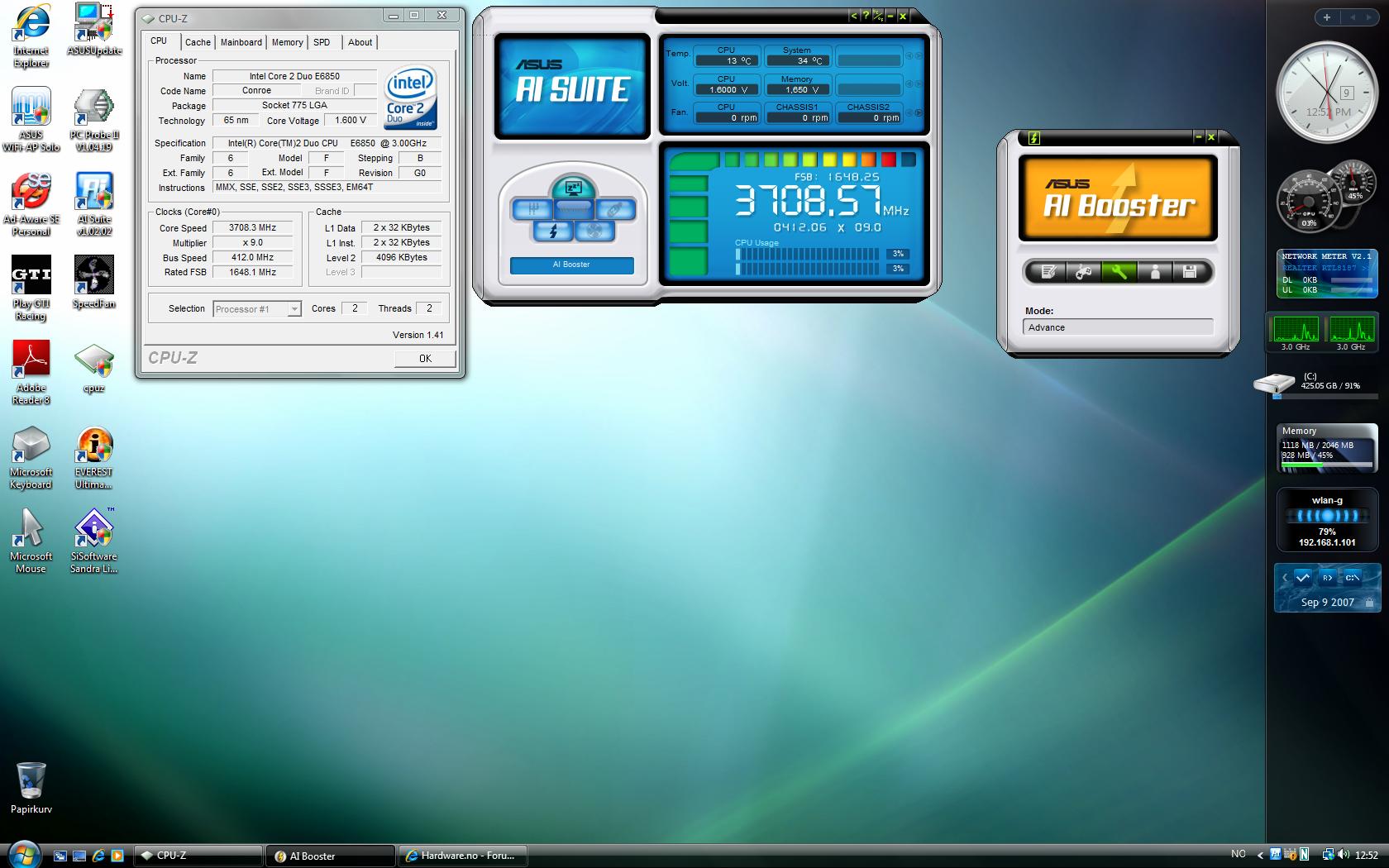Open Ad-Aware SE Personal desktop icon
The image size is (1389, 868).
(x=31, y=204)
